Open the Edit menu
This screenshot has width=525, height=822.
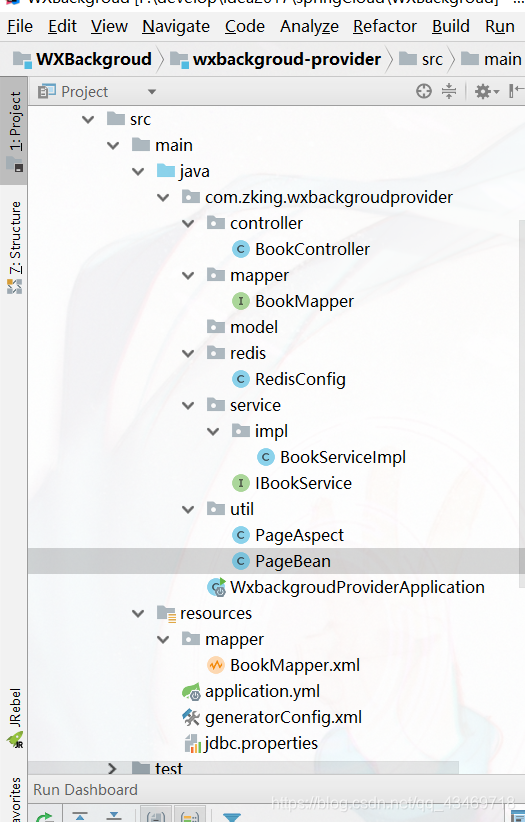click(x=62, y=26)
